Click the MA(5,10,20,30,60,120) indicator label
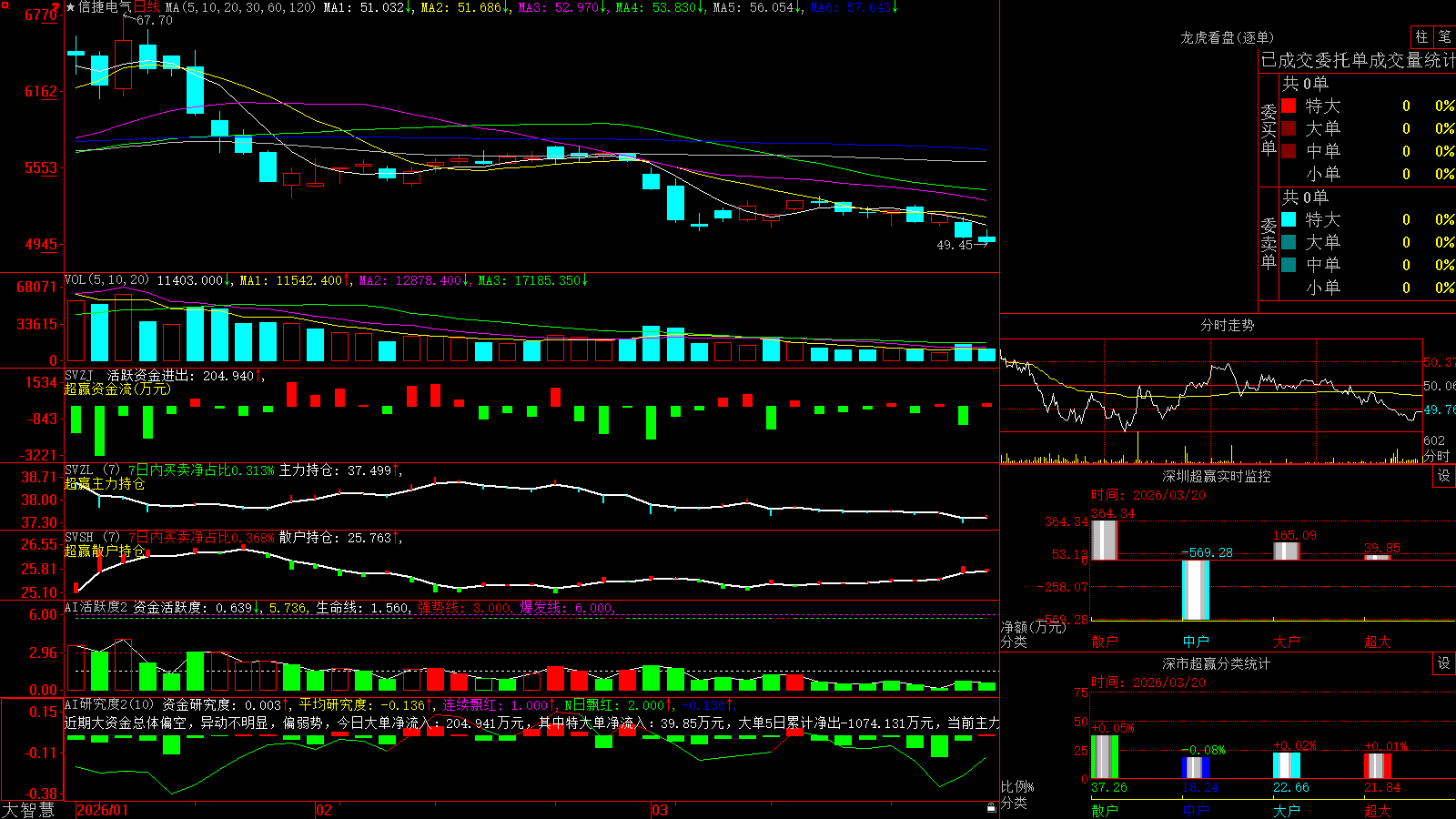The width and height of the screenshot is (1456, 819). pyautogui.click(x=241, y=7)
